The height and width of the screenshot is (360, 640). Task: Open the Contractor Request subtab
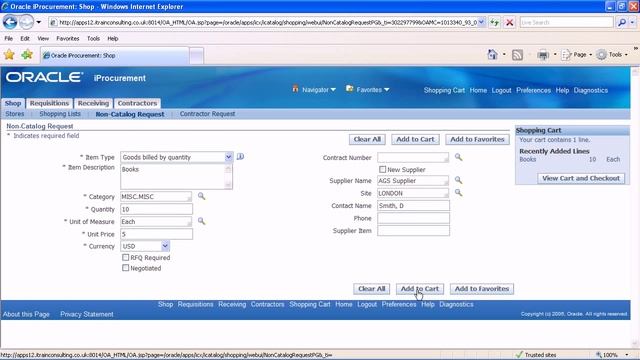pos(207,114)
